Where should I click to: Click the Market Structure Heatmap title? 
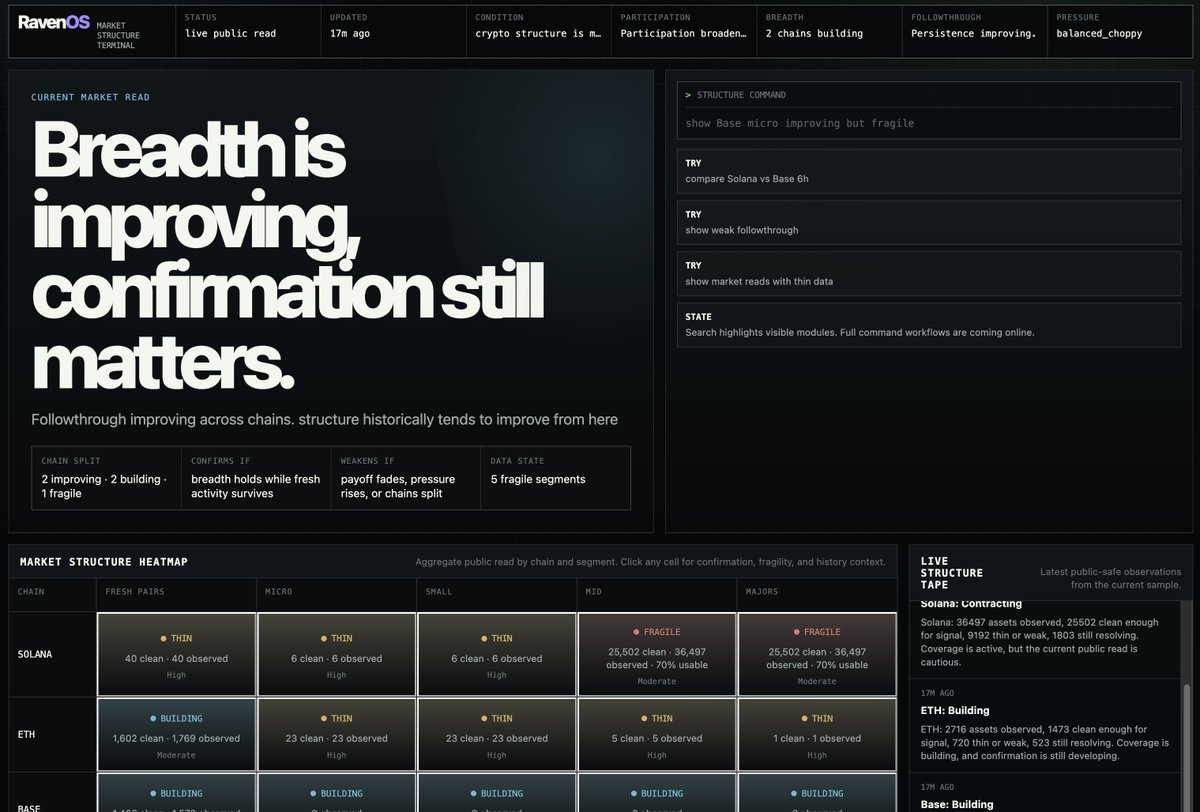104,562
